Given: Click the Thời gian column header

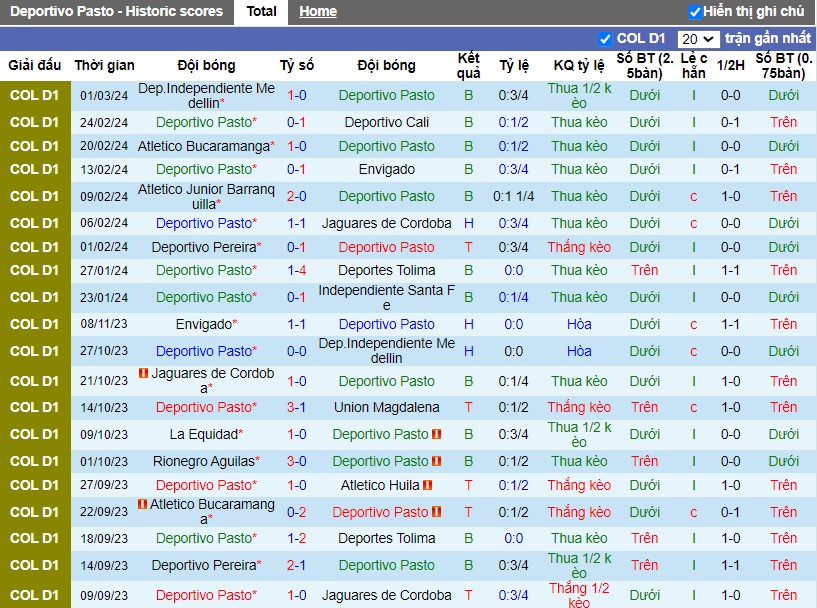Looking at the screenshot, I should [104, 66].
